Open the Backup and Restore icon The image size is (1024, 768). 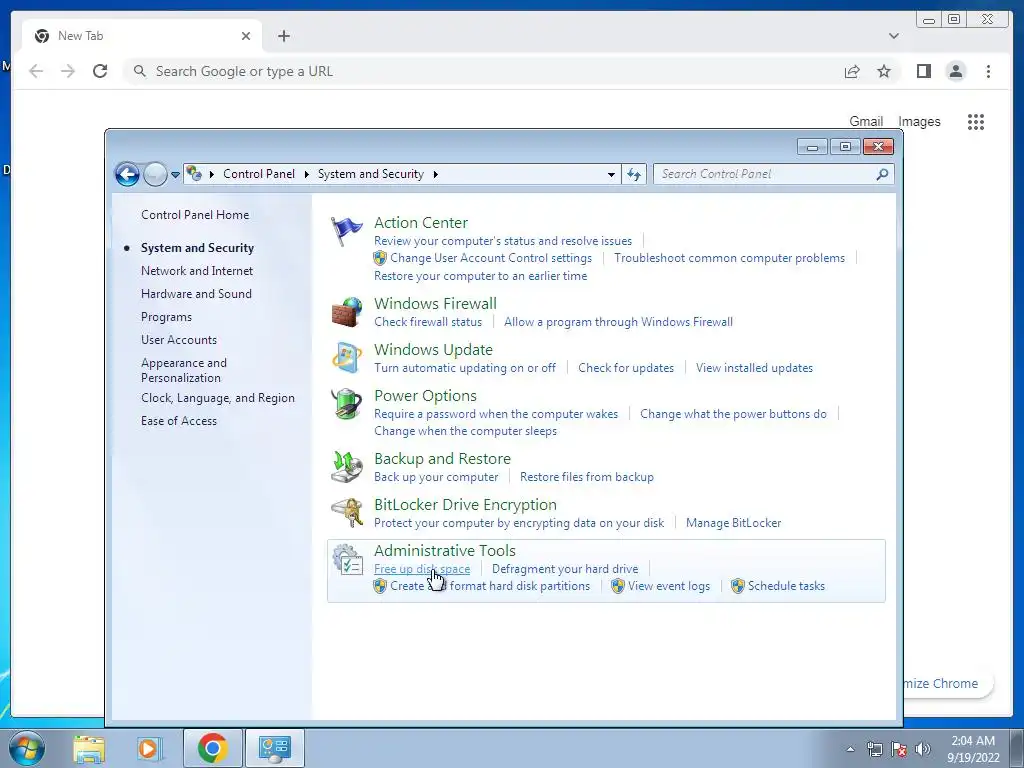(x=346, y=467)
